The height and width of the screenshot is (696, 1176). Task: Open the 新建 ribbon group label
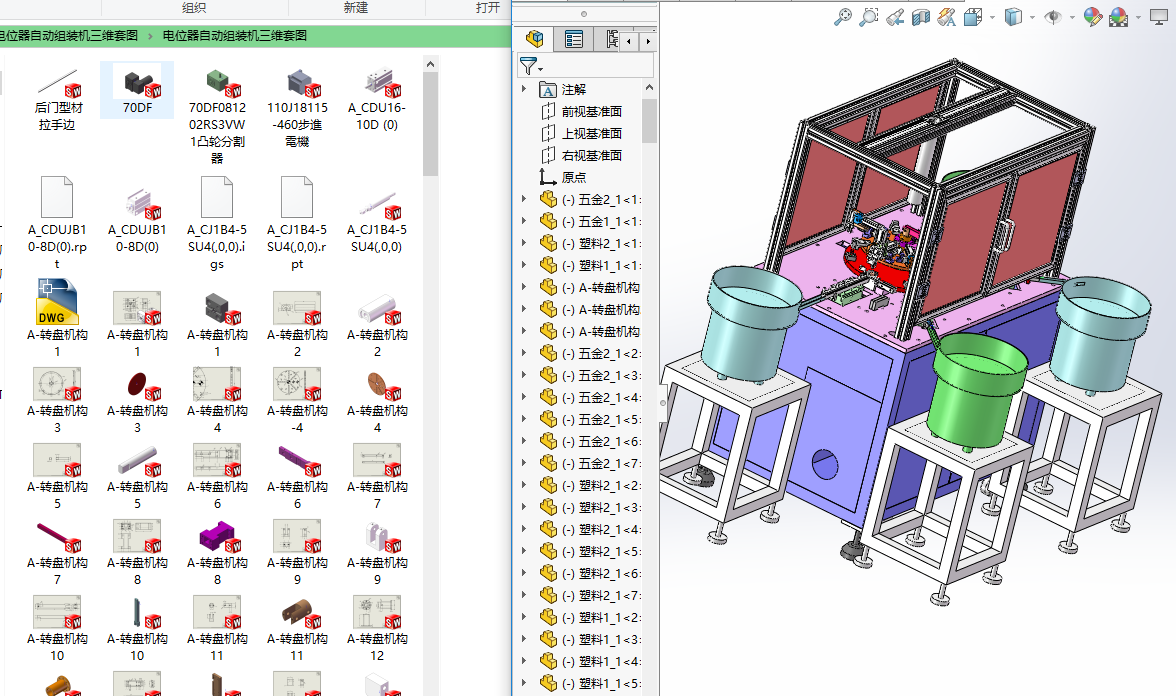[356, 8]
